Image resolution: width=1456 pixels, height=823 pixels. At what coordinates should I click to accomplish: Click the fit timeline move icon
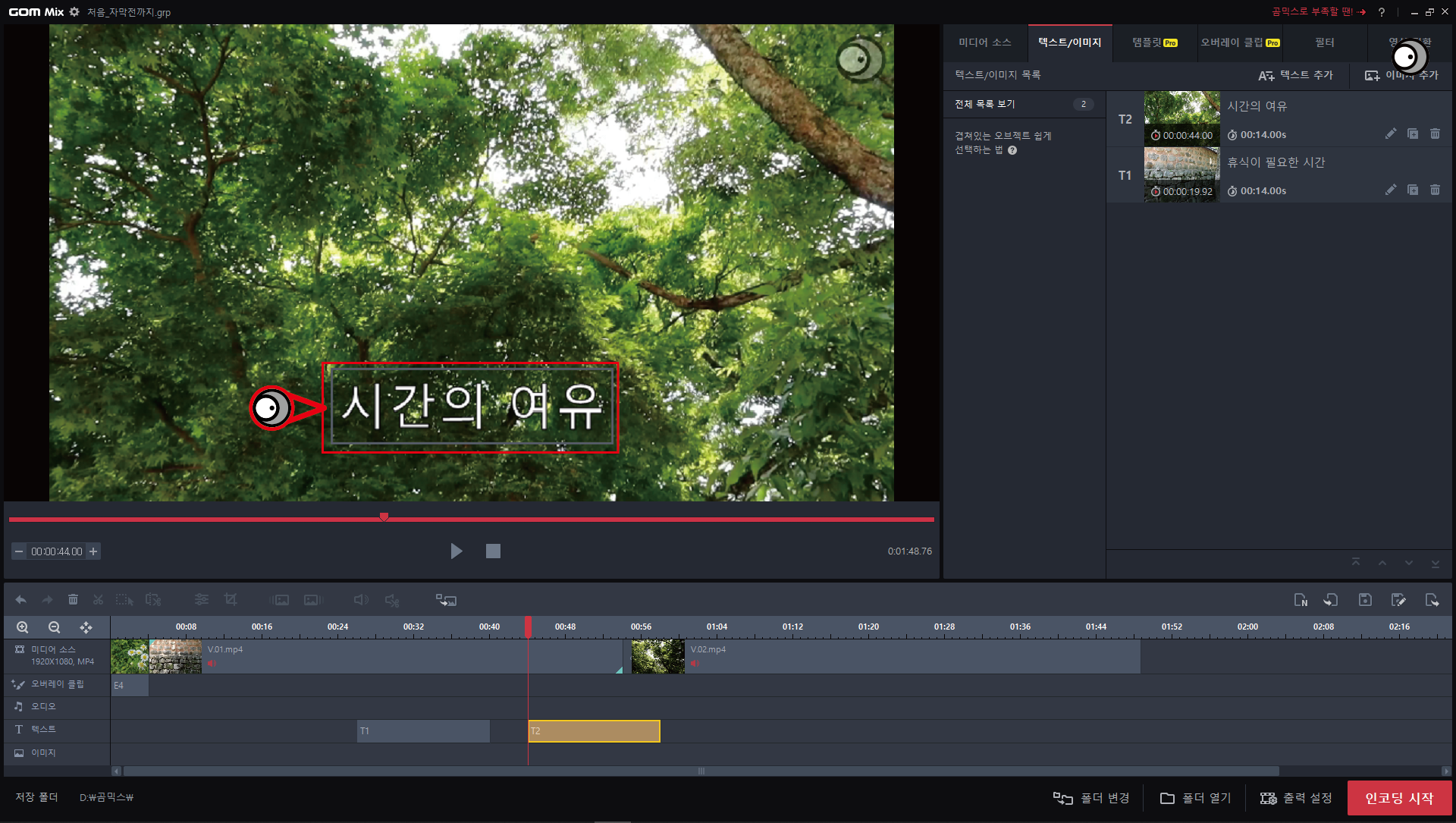[x=86, y=627]
